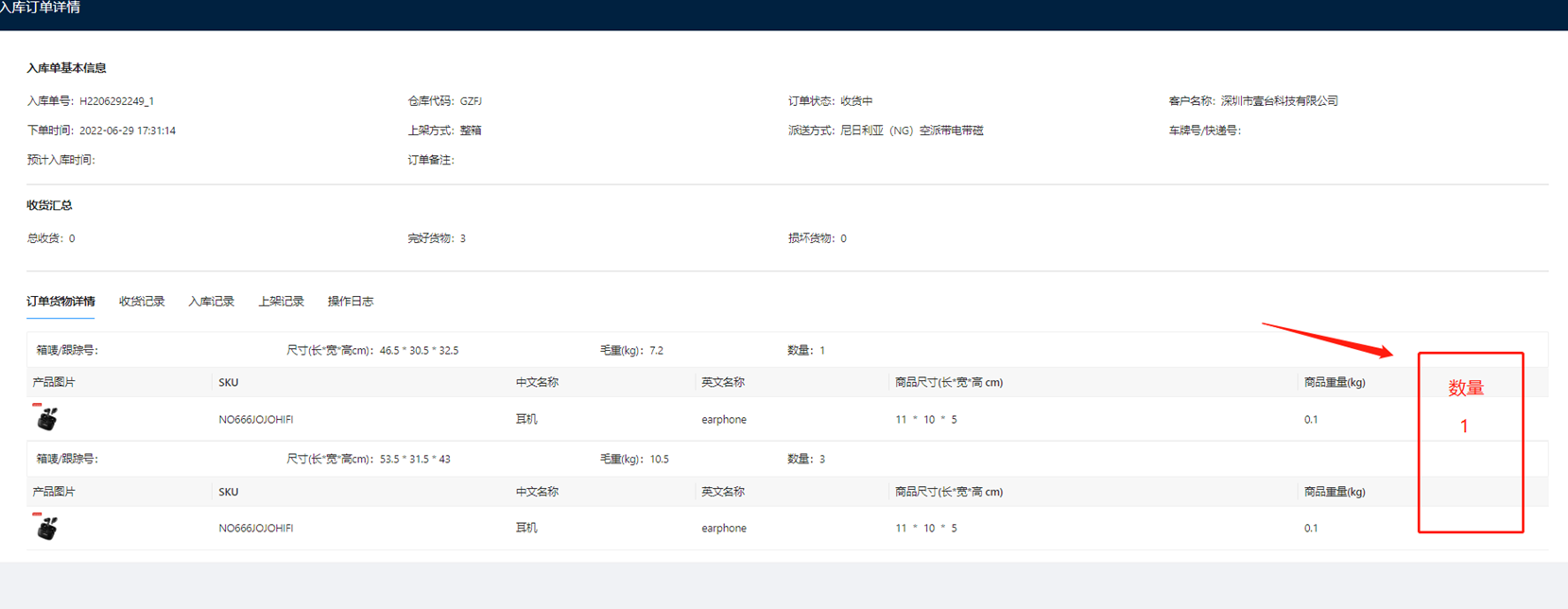Click delivery method 尼日利亚 (NG) 空派带电带磁
Image resolution: width=1568 pixels, height=609 pixels.
click(x=911, y=131)
